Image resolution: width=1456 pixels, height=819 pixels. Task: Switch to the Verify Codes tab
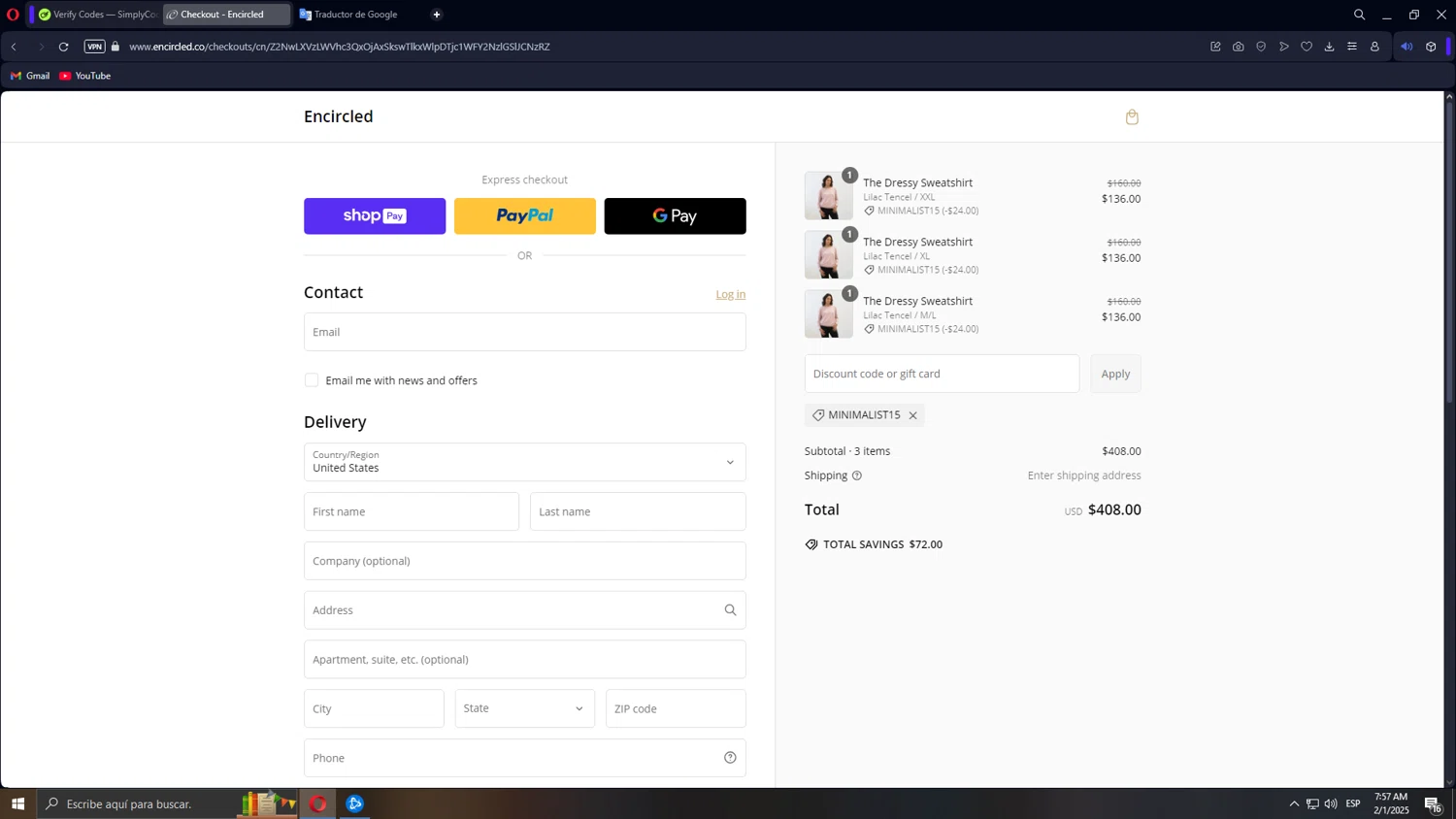(96, 15)
